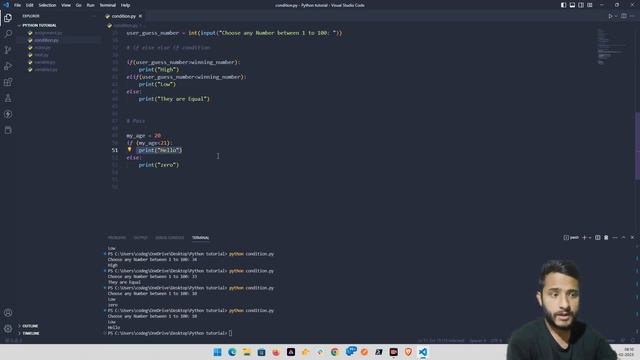Switch to the Debug Console tab
Screen dimensions: 640x360
[170, 238]
